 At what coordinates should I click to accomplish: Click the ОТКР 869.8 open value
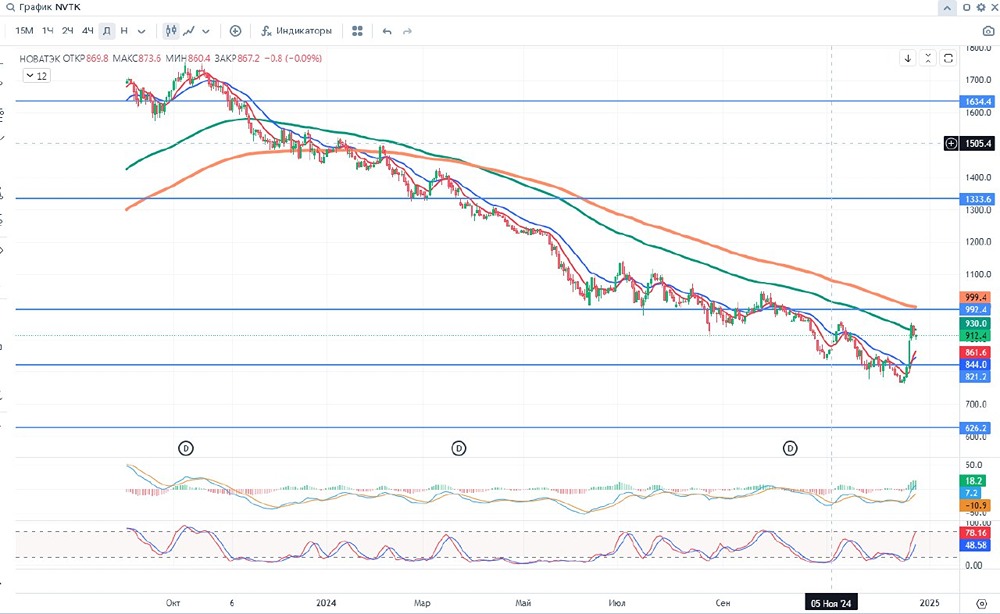tap(86, 58)
